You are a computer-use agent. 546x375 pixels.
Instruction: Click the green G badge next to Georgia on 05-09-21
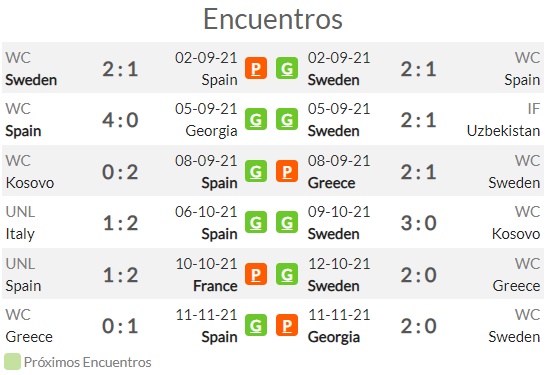[x=256, y=119]
